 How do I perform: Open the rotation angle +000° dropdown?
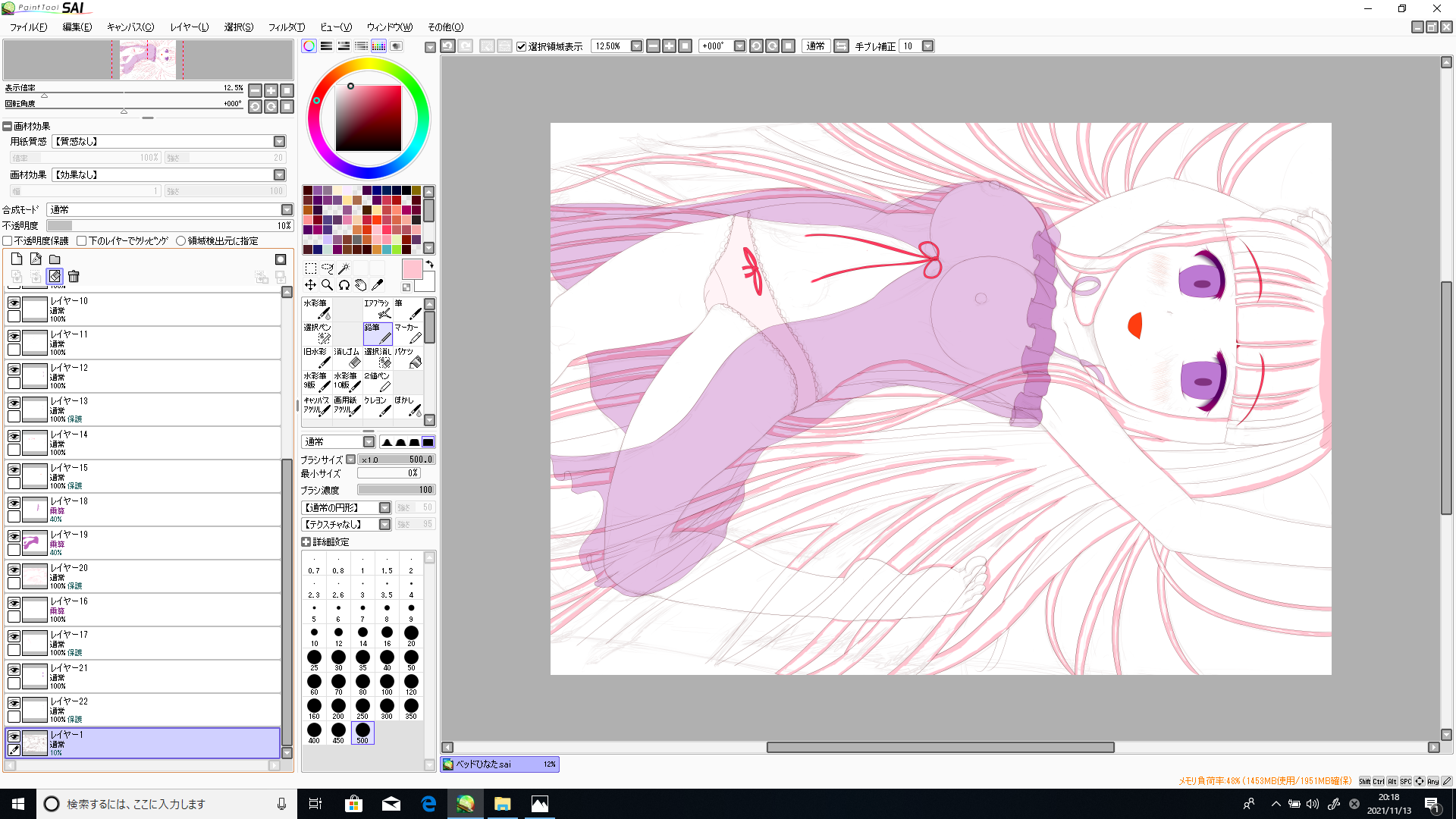coord(739,46)
